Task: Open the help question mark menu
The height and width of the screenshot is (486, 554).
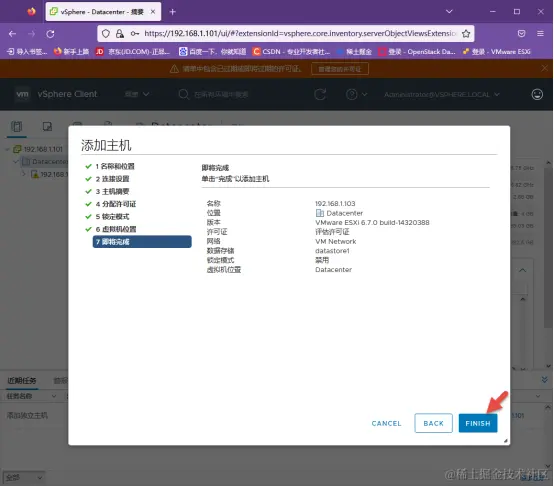Action: click(356, 94)
